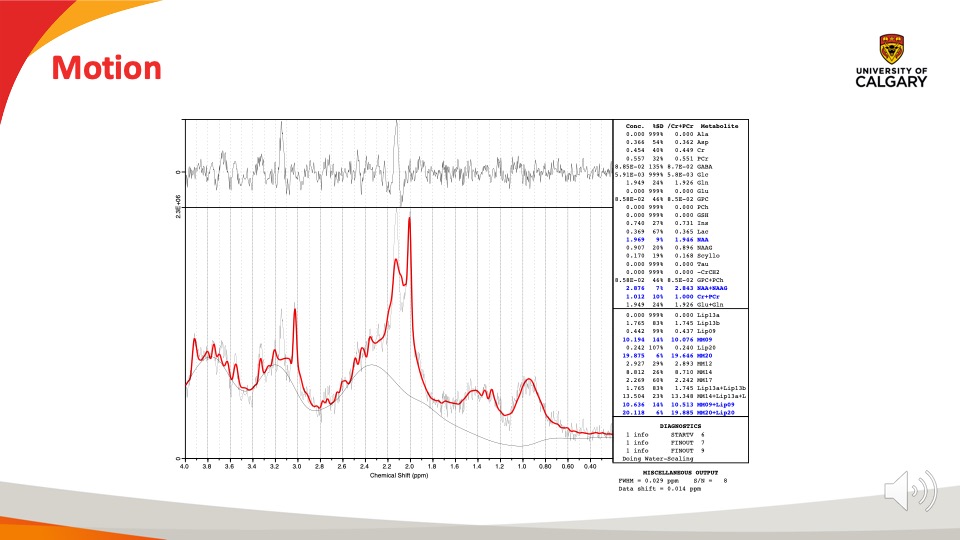The height and width of the screenshot is (540, 960).
Task: Click the 1.0 tick label on x-axis
Action: (522, 466)
